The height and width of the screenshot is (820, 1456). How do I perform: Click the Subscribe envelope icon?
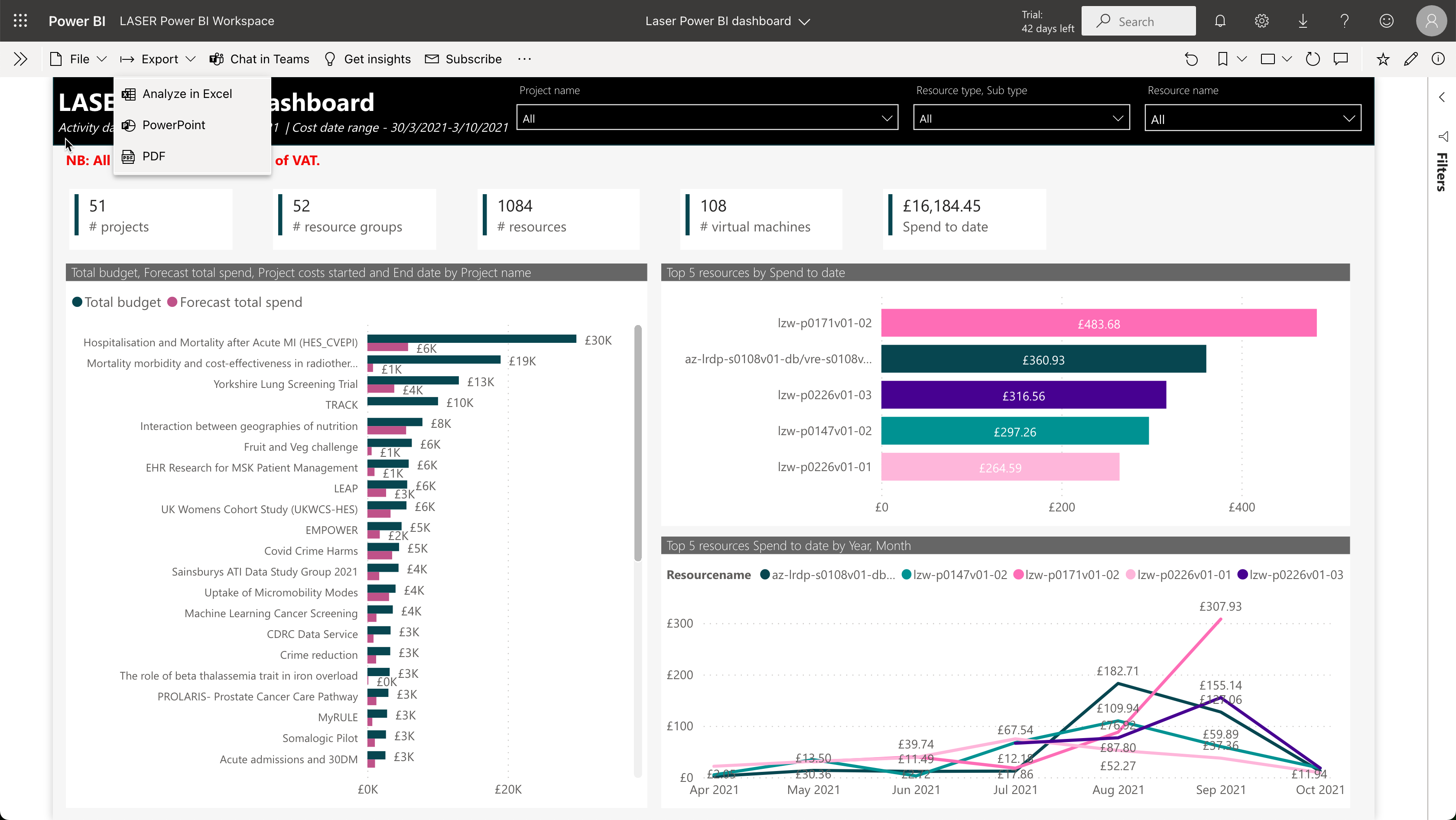tap(432, 59)
